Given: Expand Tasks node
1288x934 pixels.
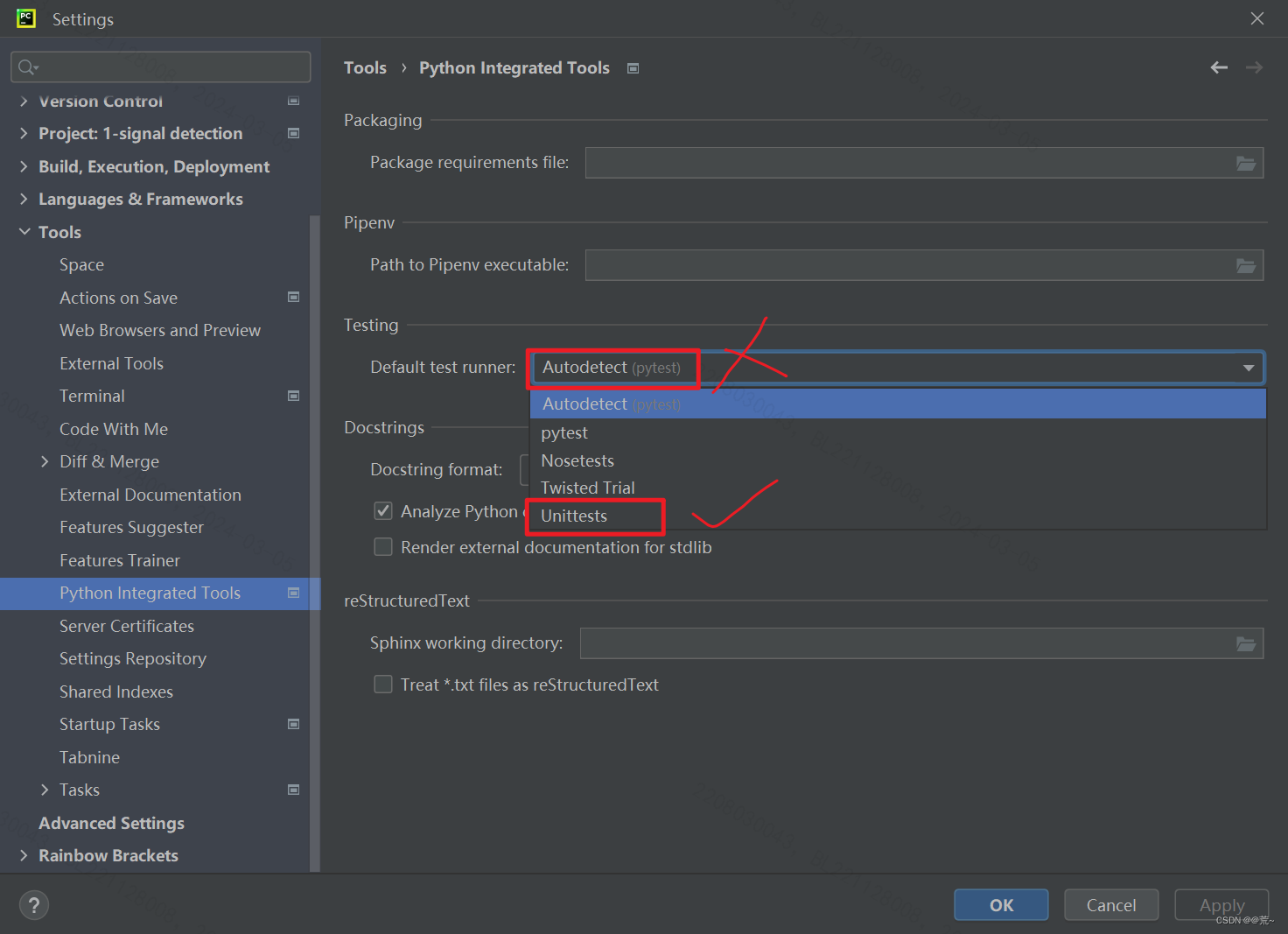Looking at the screenshot, I should (x=45, y=790).
